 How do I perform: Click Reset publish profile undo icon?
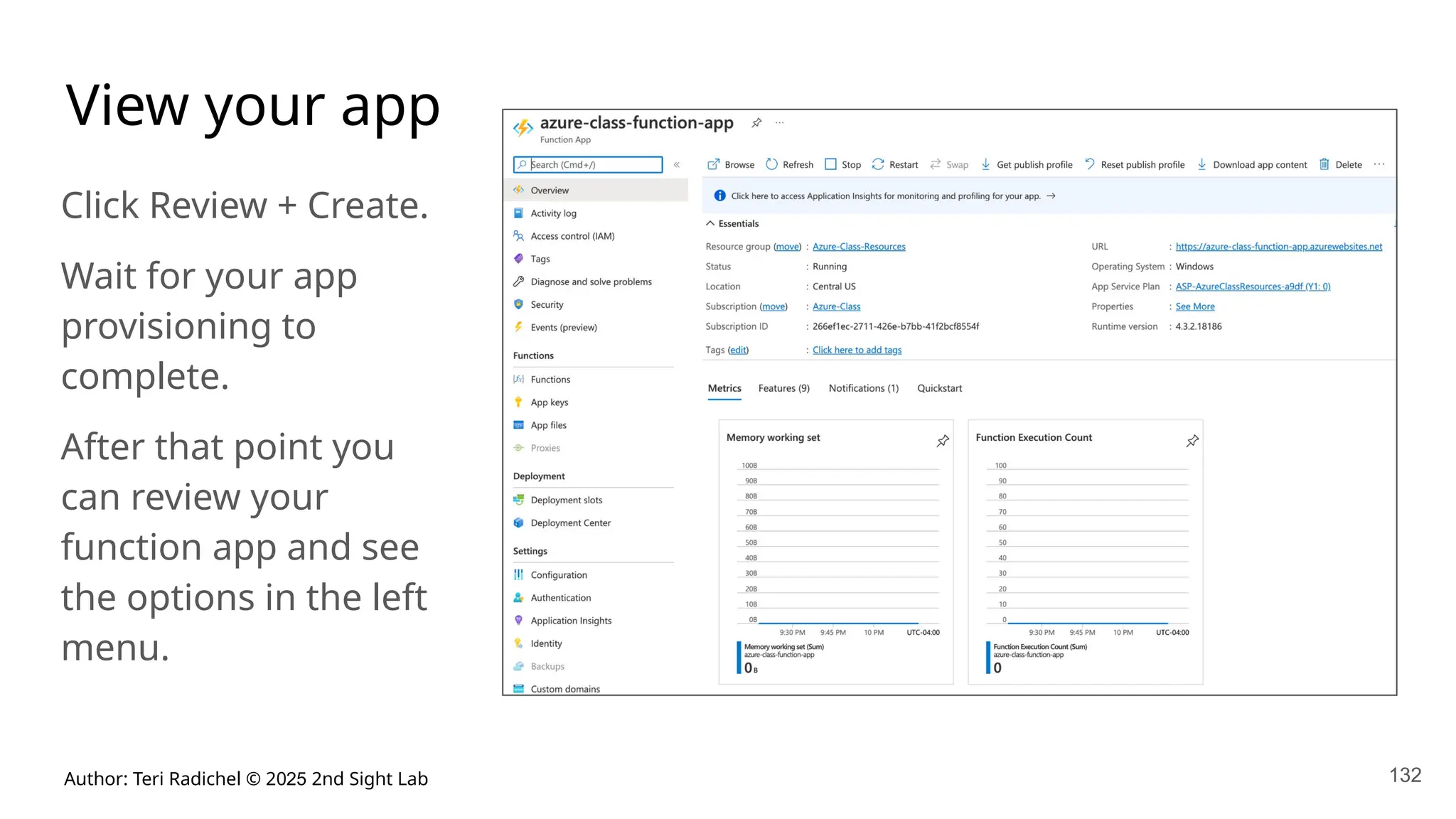point(1090,164)
